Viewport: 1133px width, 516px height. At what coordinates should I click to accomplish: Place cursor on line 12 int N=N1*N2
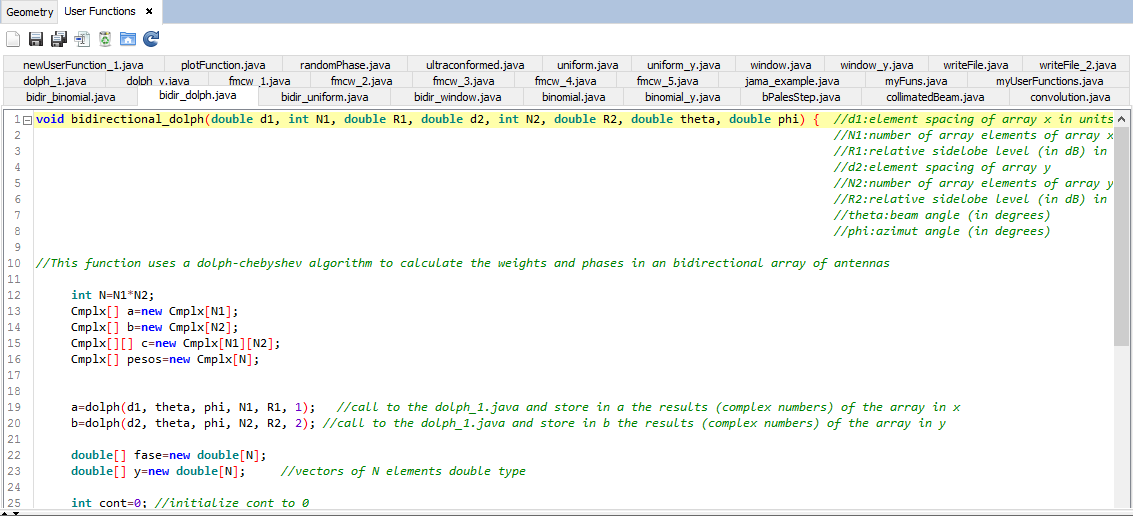pyautogui.click(x=113, y=295)
